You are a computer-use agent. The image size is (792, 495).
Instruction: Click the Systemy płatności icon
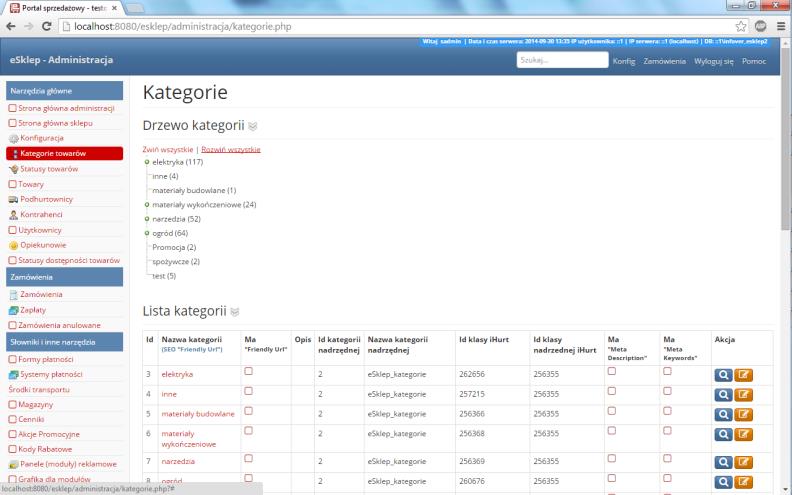click(14, 374)
